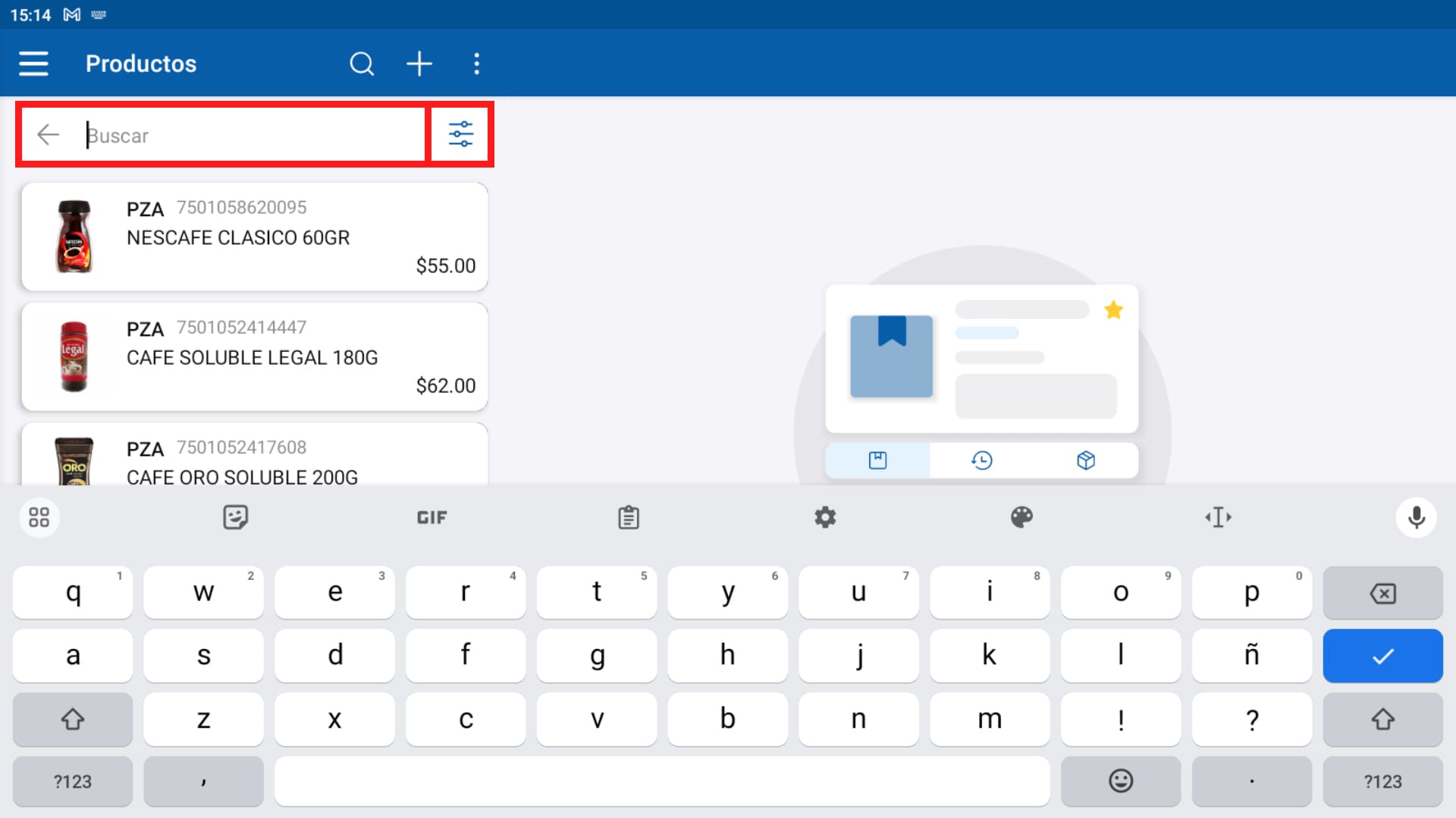The height and width of the screenshot is (818, 1456).
Task: Activate voice input microphone
Action: [1416, 517]
